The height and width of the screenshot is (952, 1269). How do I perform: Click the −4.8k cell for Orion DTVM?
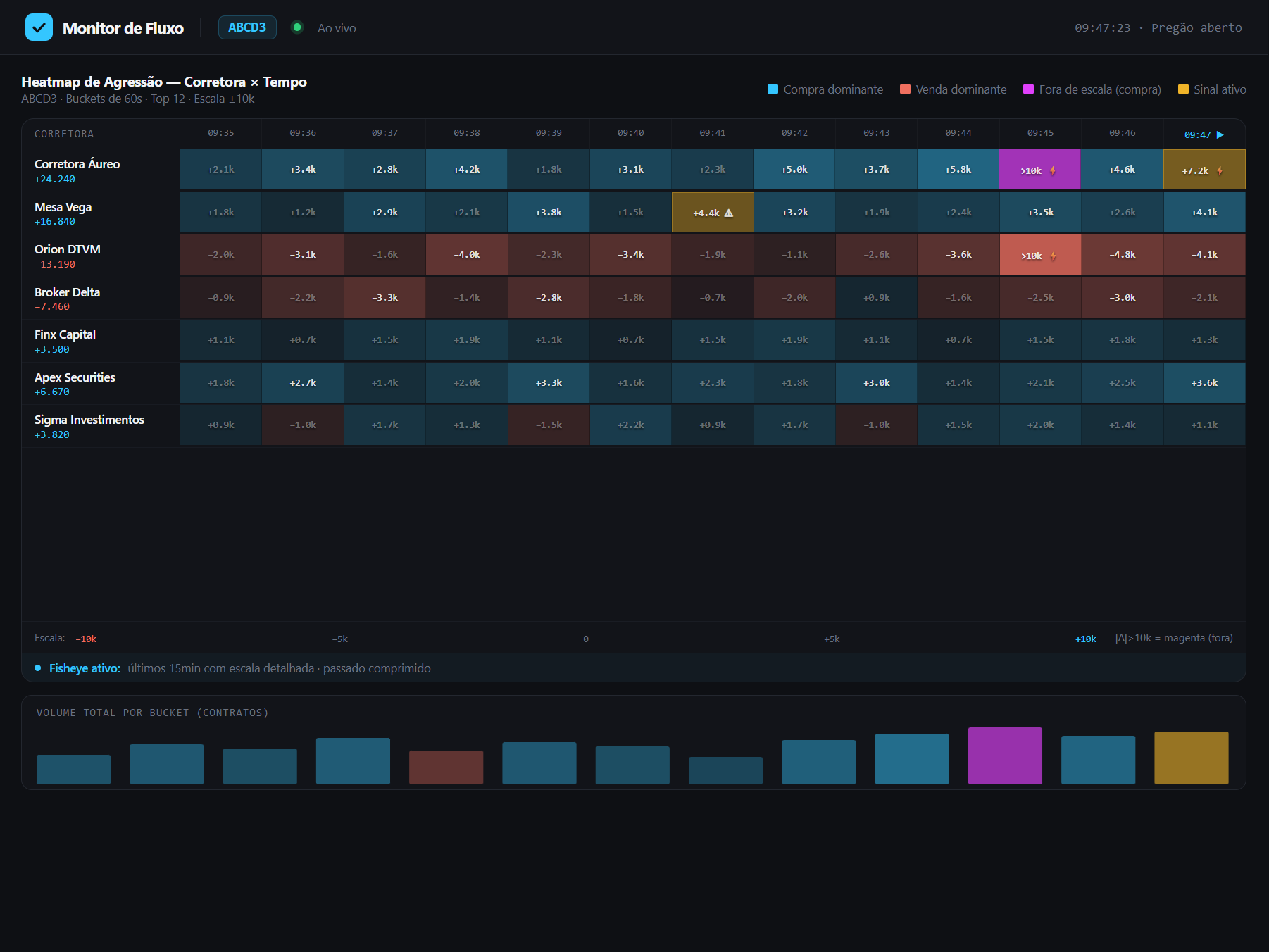1123,254
